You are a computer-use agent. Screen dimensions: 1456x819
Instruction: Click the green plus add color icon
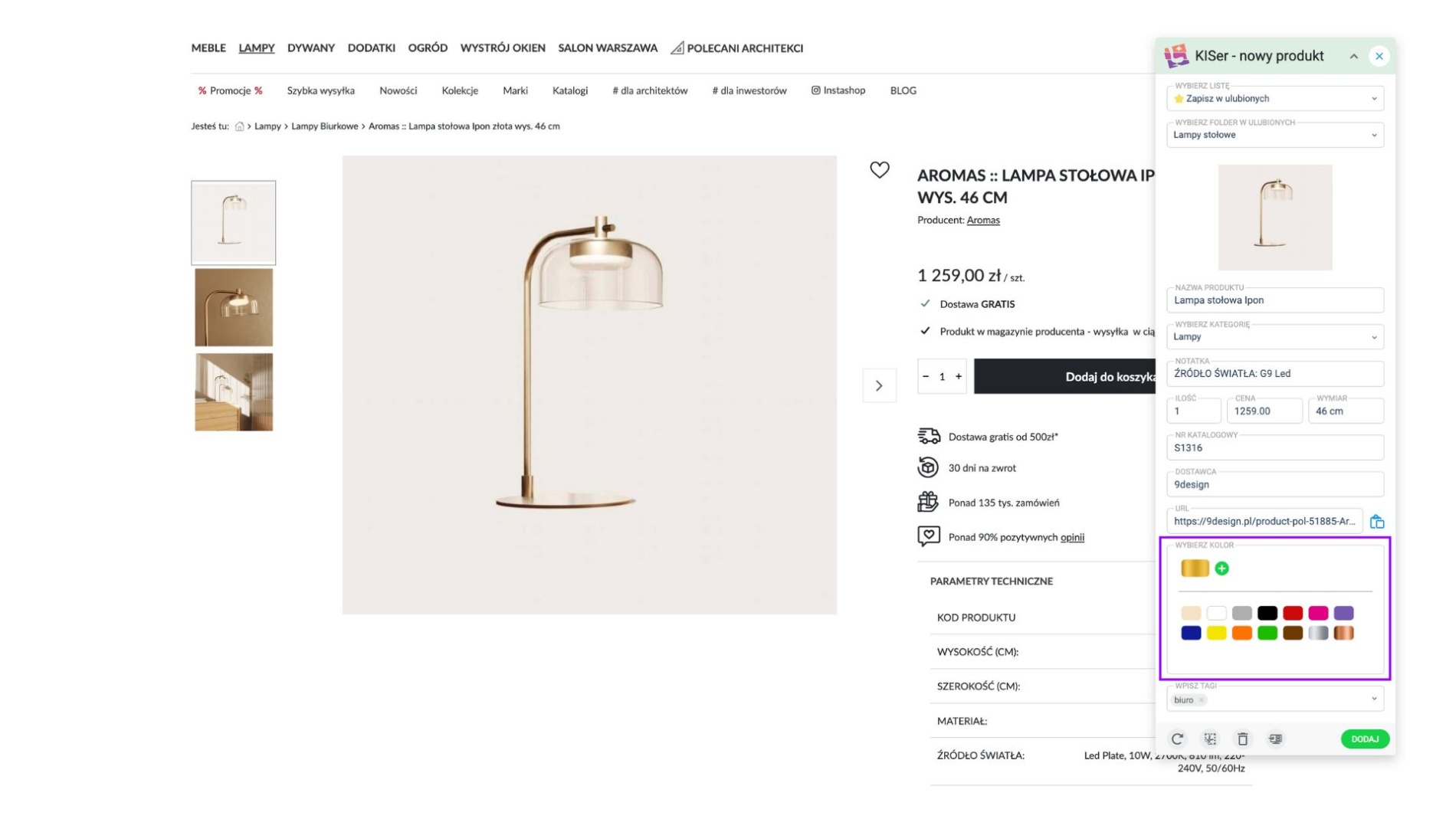coord(1222,568)
